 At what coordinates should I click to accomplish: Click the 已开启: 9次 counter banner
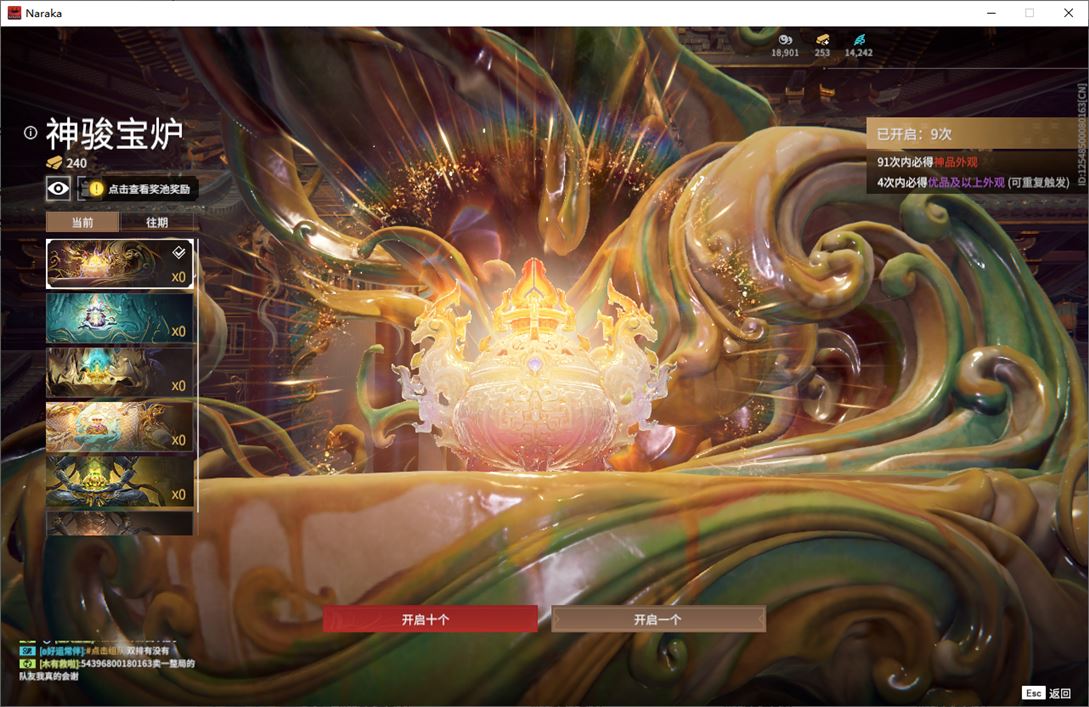(x=976, y=133)
